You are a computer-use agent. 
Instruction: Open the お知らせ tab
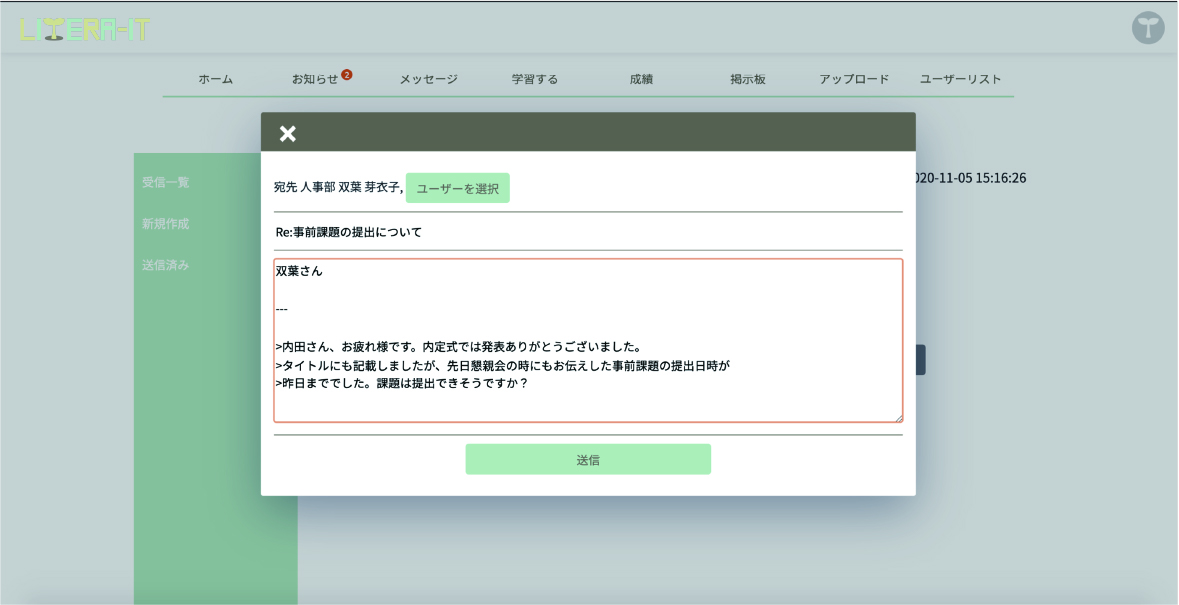(315, 79)
